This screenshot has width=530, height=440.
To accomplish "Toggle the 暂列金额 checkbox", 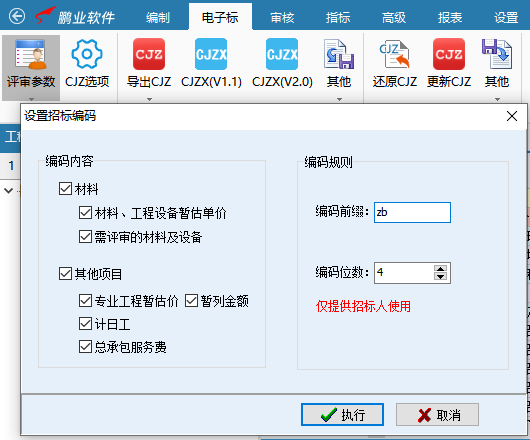I will pos(191,300).
